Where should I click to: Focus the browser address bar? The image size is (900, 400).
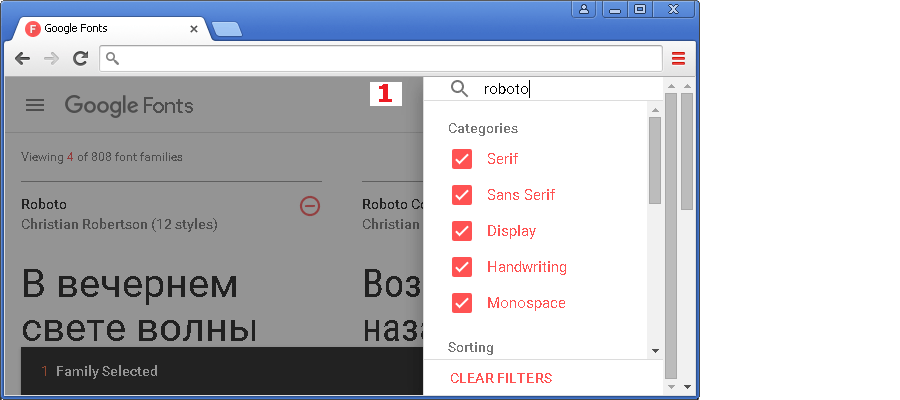(x=381, y=59)
